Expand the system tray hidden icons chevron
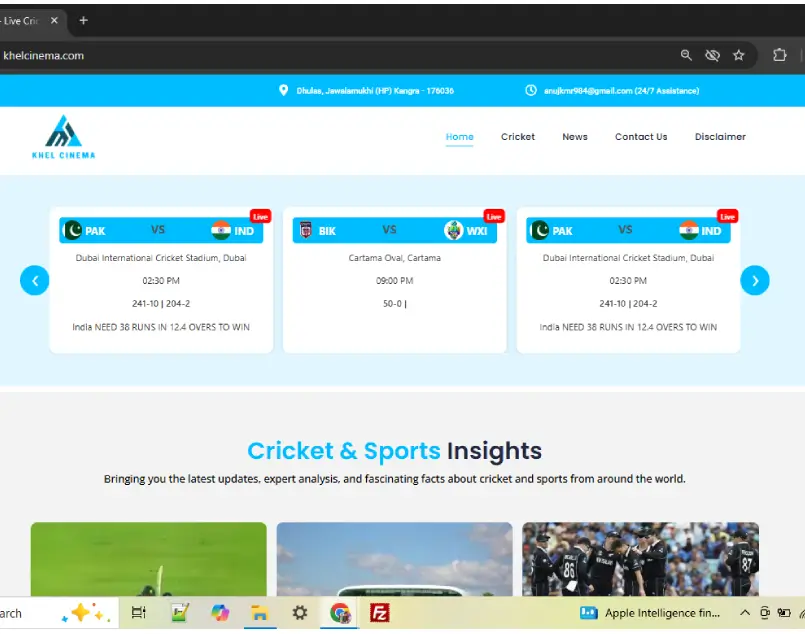Screen dimensions: 805x634 pyautogui.click(x=744, y=613)
